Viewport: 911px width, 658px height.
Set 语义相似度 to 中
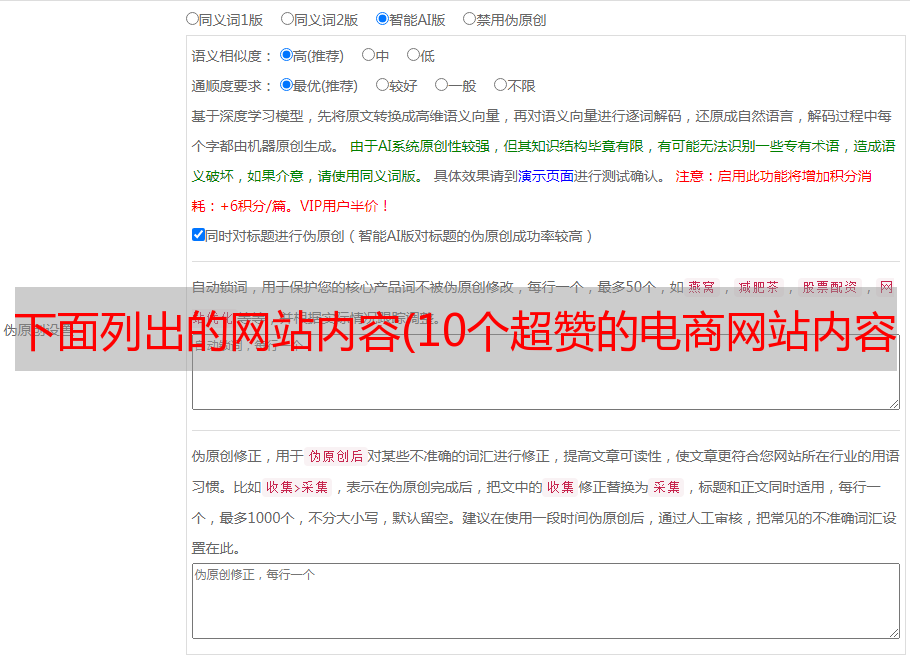[368, 55]
